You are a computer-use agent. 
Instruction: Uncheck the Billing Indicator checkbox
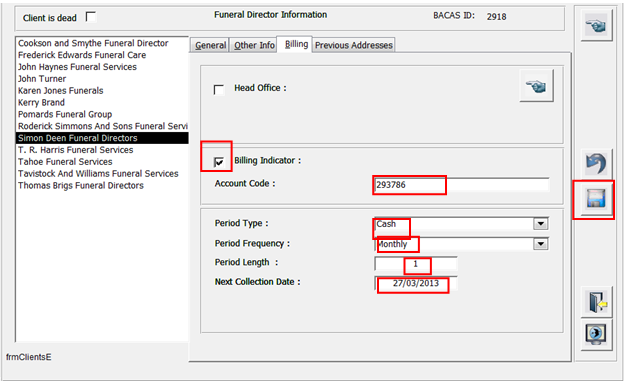[x=219, y=161]
